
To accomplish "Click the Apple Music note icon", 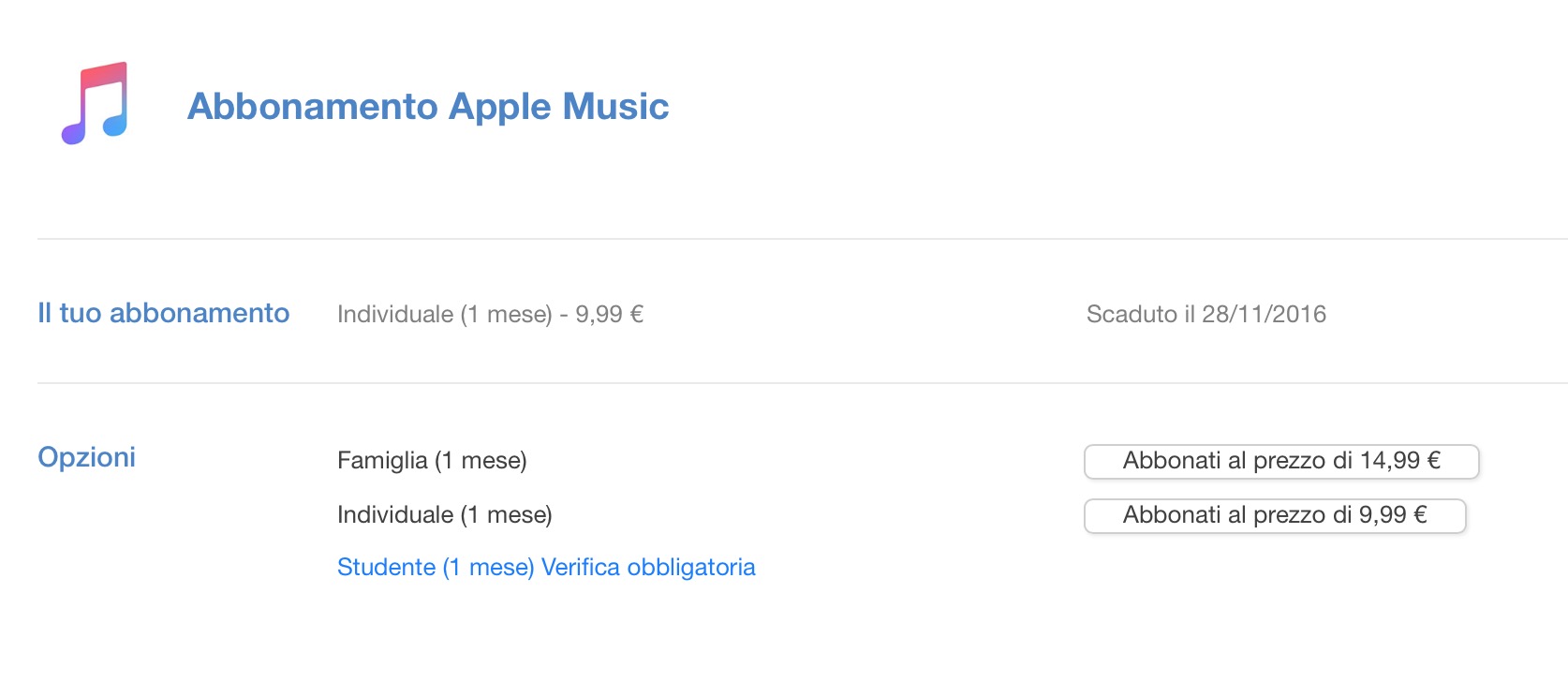I will (95, 104).
